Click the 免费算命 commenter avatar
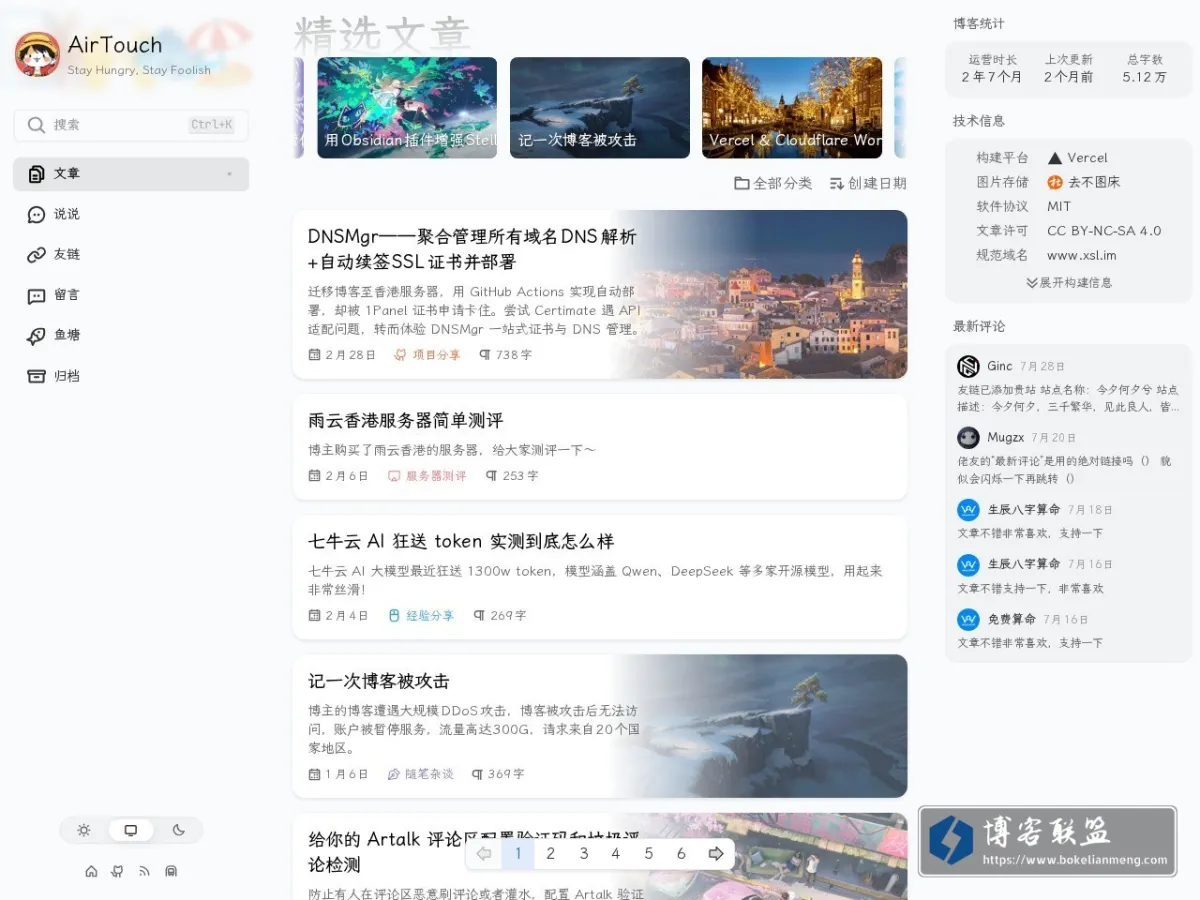This screenshot has height=900, width=1200. (968, 619)
